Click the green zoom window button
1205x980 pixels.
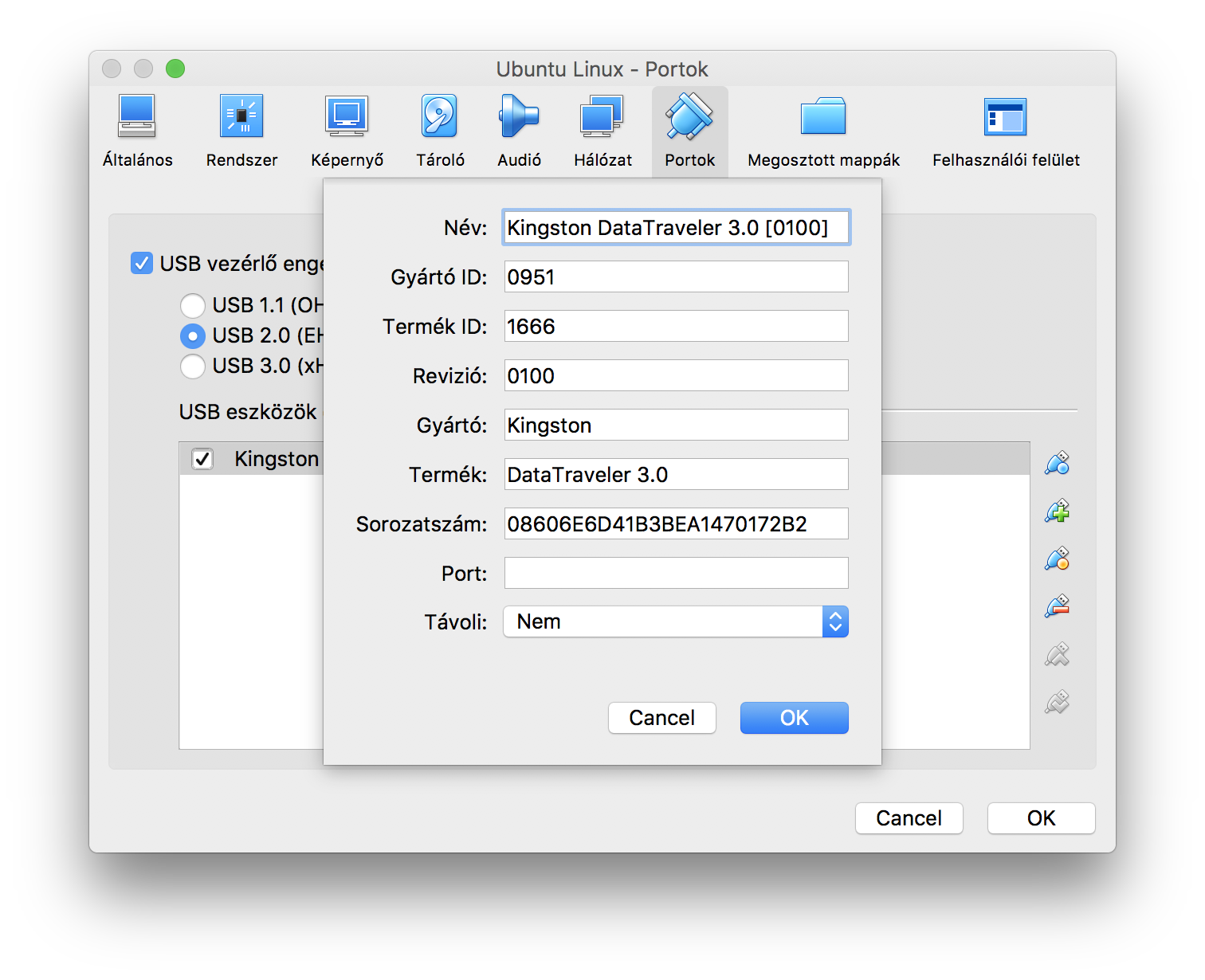[x=175, y=69]
